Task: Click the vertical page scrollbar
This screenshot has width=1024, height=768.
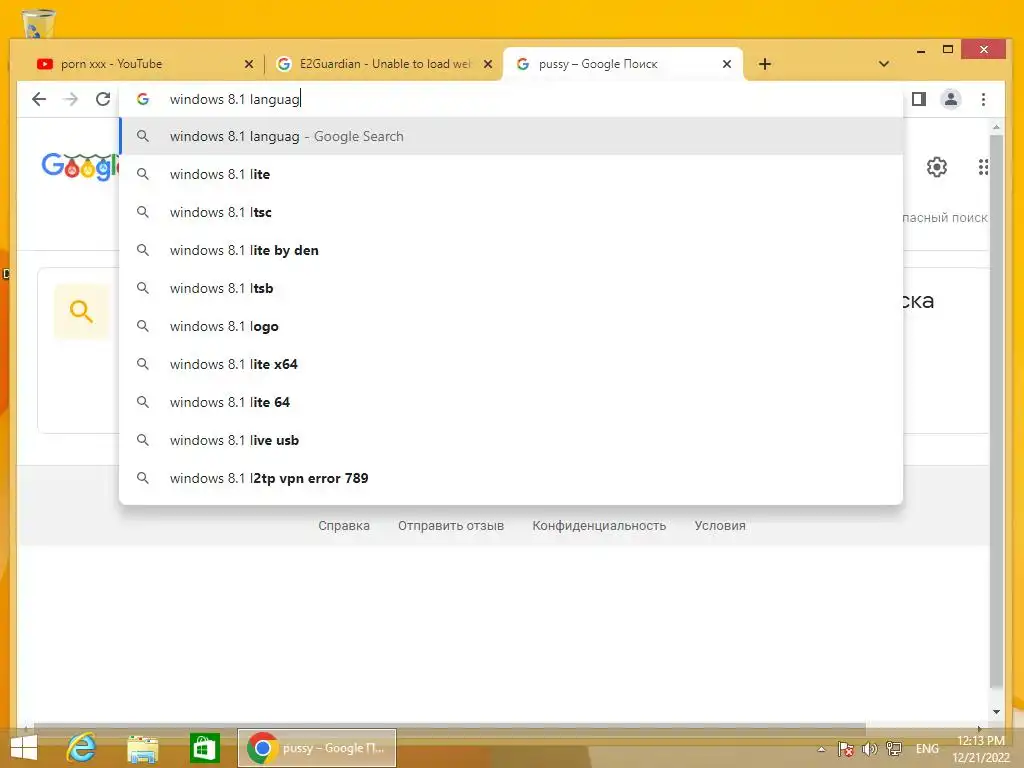Action: click(x=996, y=411)
